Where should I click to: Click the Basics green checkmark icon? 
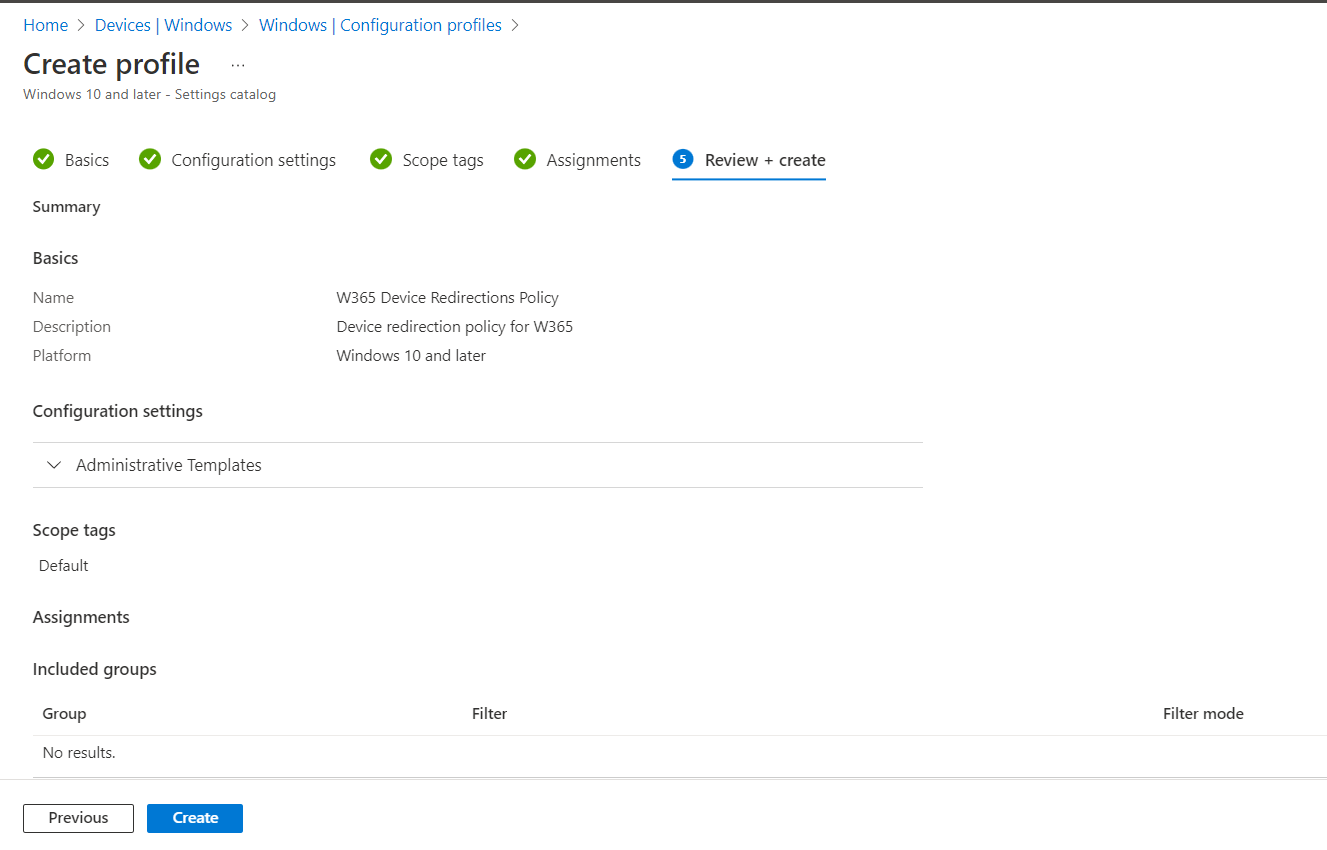pyautogui.click(x=43, y=159)
